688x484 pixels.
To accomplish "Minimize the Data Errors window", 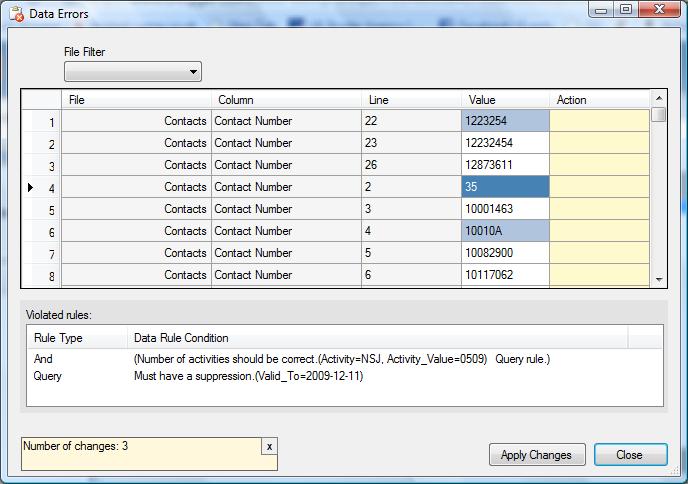I will [601, 10].
